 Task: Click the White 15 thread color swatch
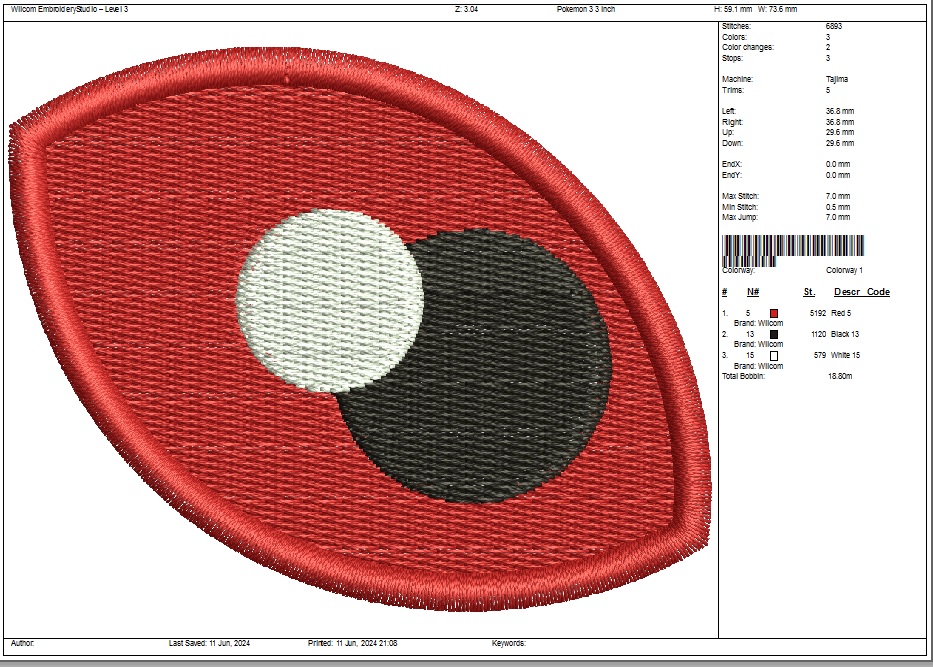[x=774, y=355]
